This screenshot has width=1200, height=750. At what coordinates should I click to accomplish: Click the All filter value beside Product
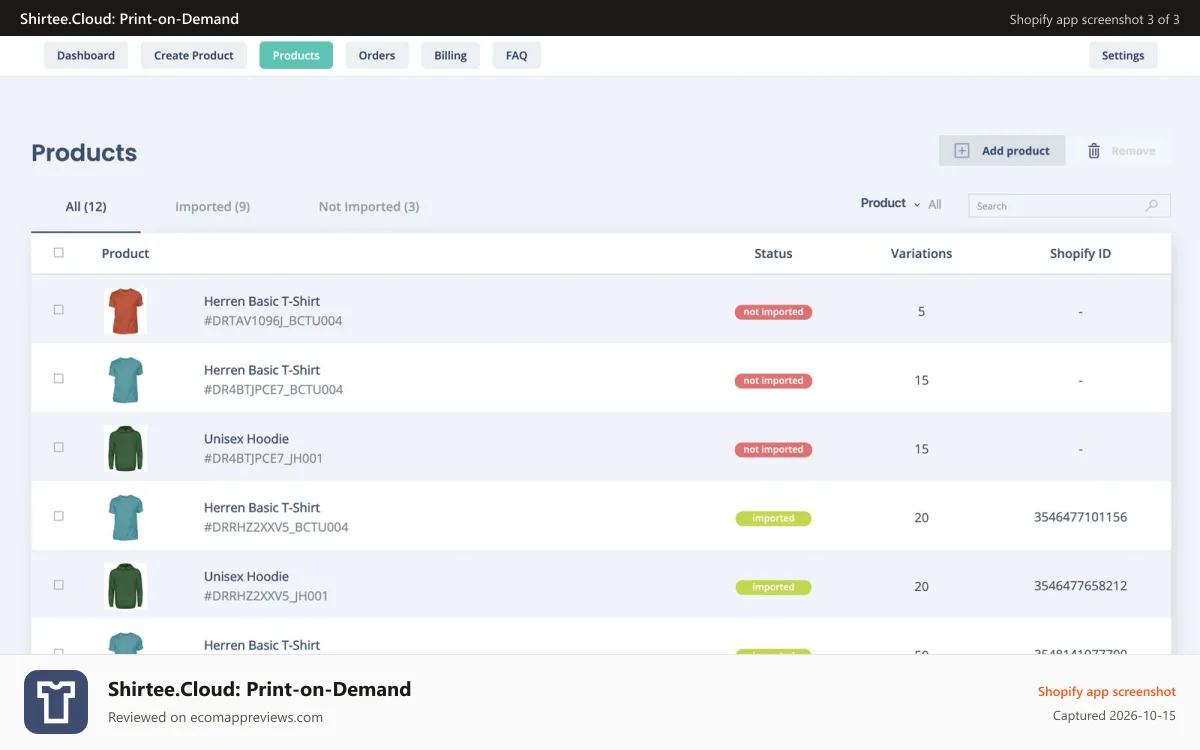pos(934,204)
